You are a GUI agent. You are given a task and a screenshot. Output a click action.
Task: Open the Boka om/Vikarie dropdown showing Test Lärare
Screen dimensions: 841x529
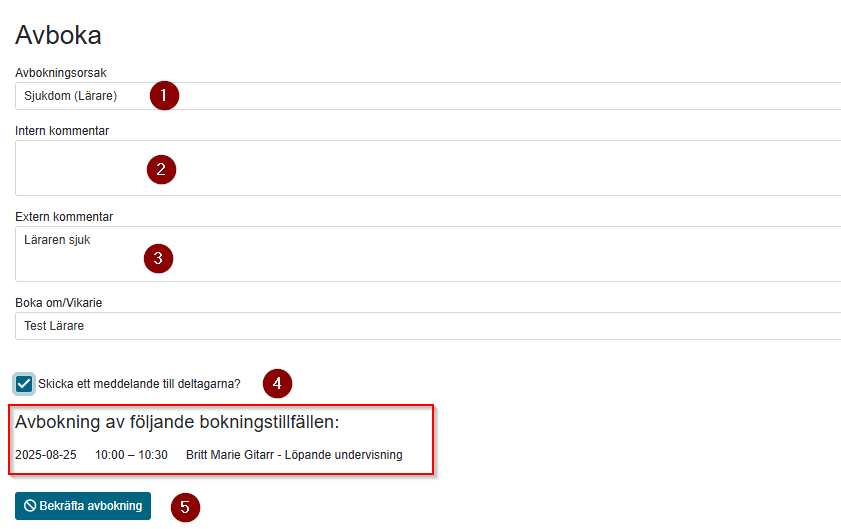click(428, 326)
